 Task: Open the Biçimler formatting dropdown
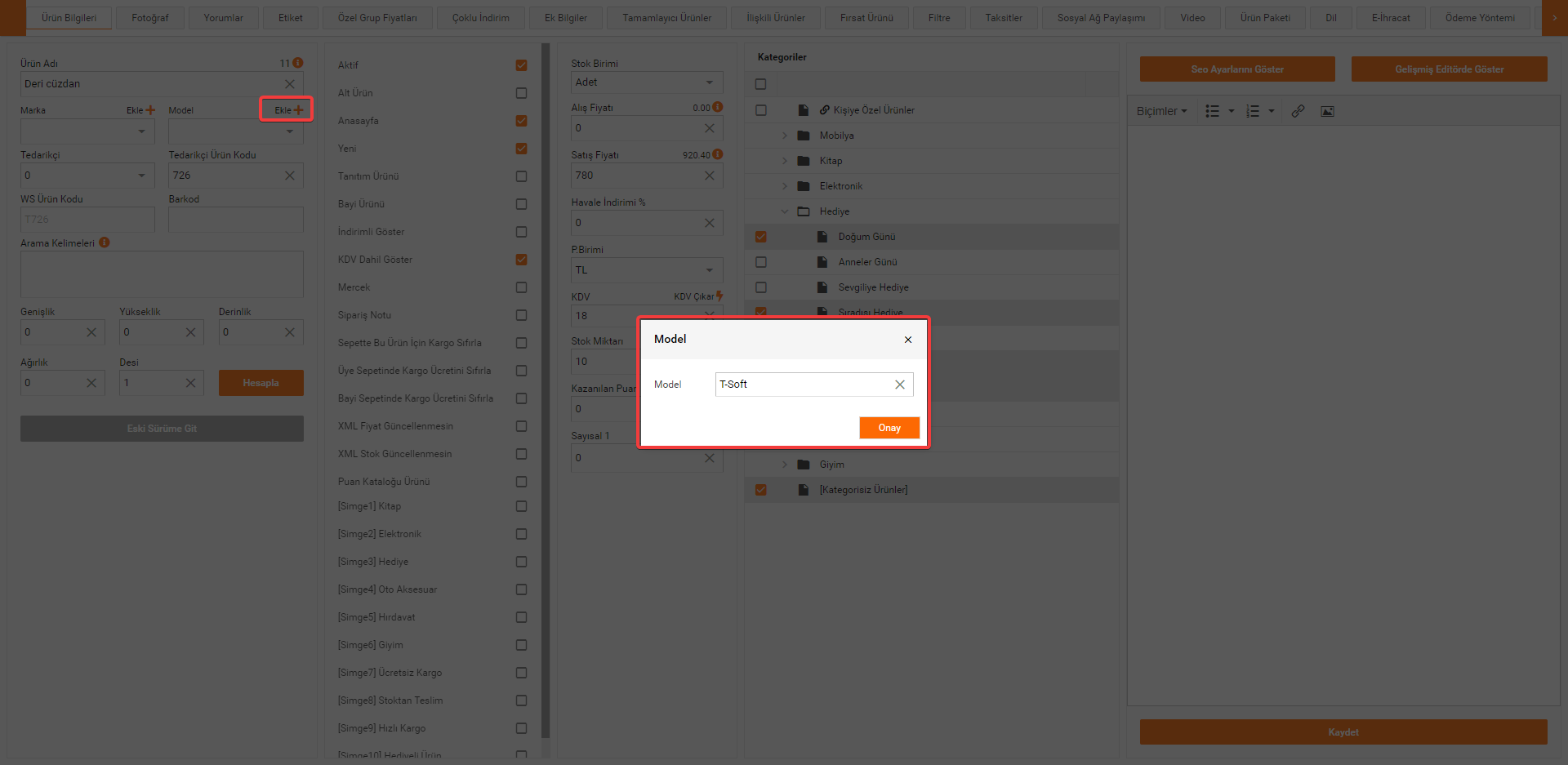point(1161,111)
